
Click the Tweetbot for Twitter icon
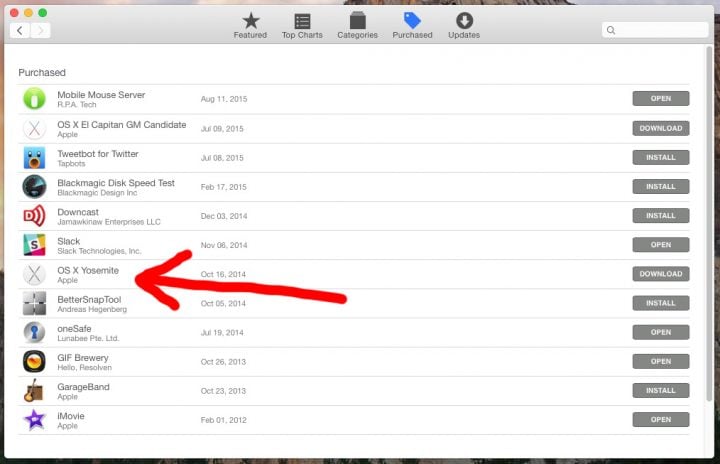click(x=34, y=158)
